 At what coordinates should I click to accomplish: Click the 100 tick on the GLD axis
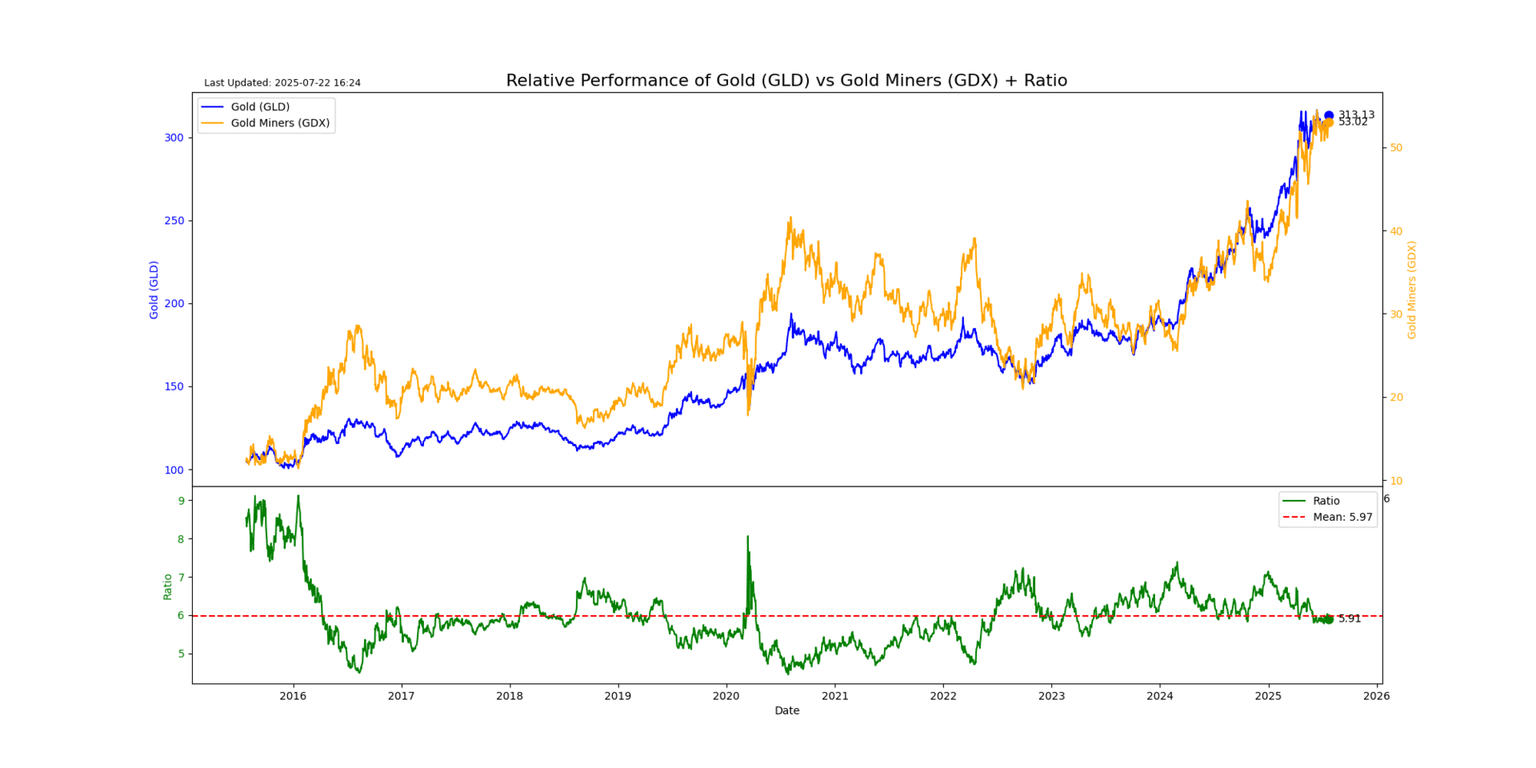(174, 470)
